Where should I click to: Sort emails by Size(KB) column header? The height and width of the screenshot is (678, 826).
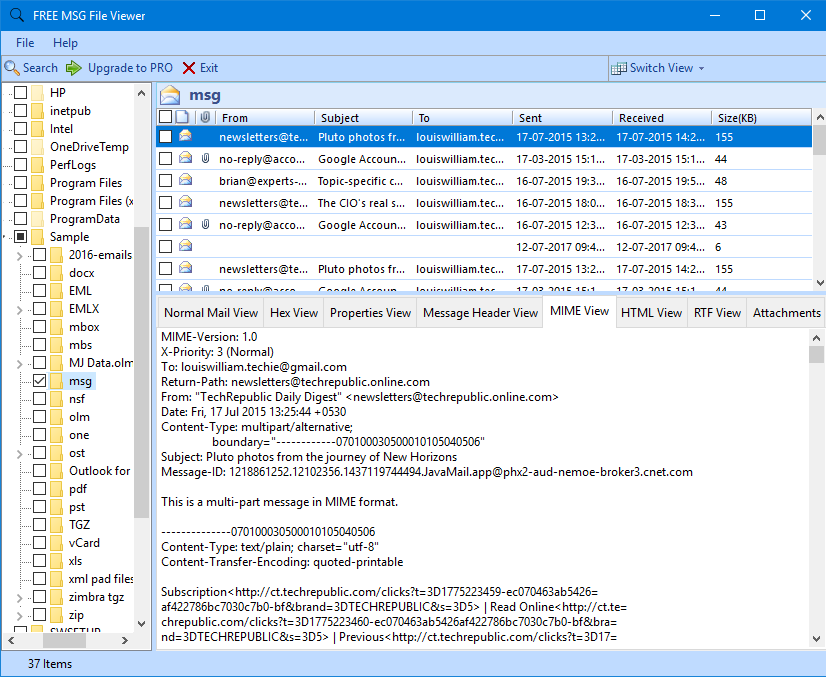[x=762, y=117]
